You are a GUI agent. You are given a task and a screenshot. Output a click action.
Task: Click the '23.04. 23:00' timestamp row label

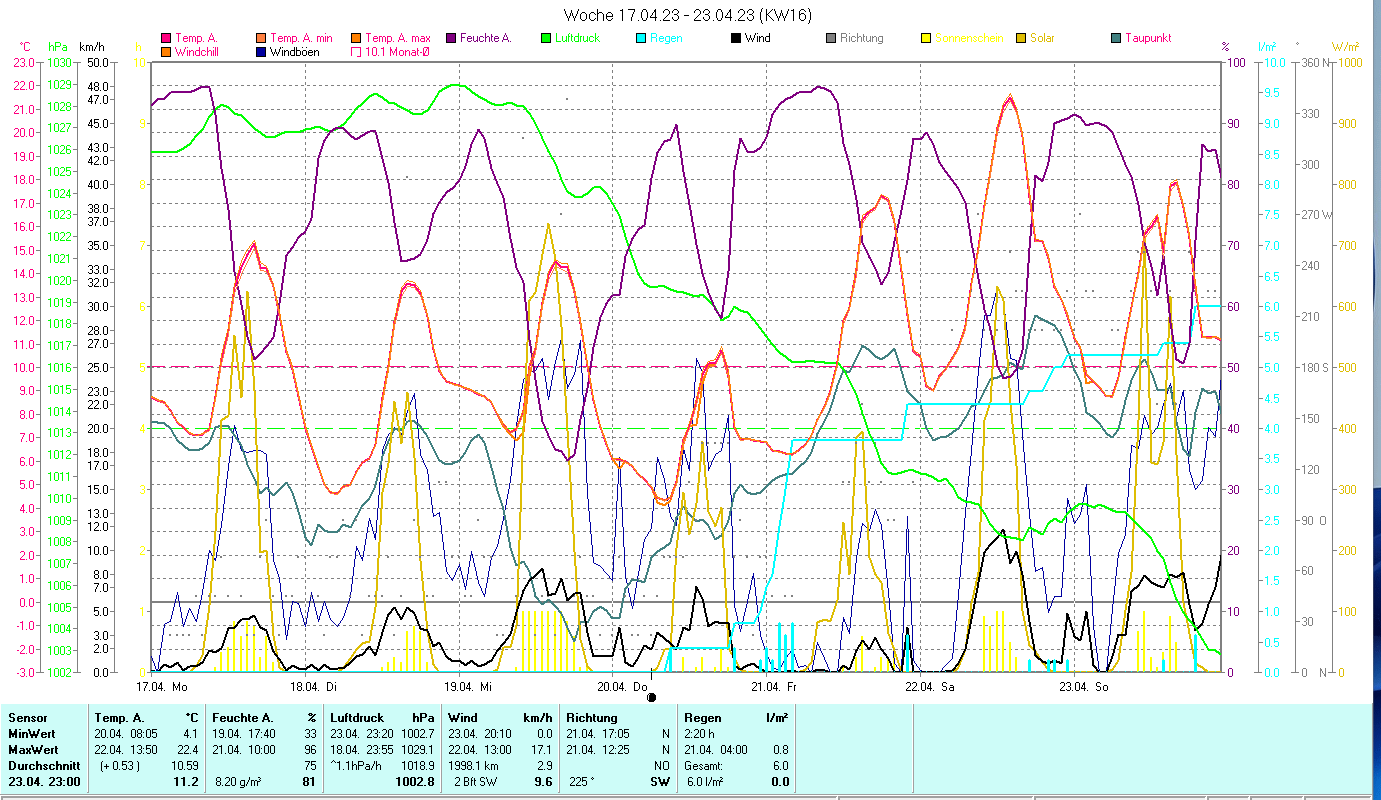coord(42,781)
